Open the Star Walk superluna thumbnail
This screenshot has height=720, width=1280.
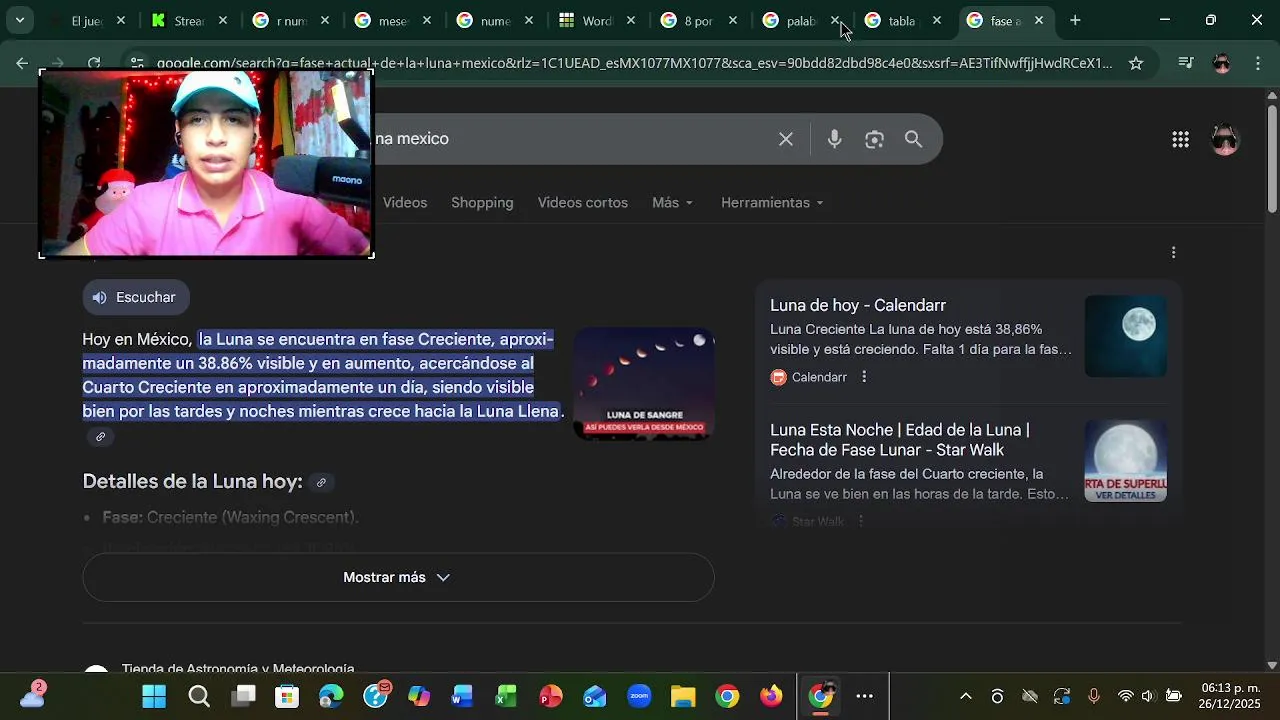pos(1126,461)
